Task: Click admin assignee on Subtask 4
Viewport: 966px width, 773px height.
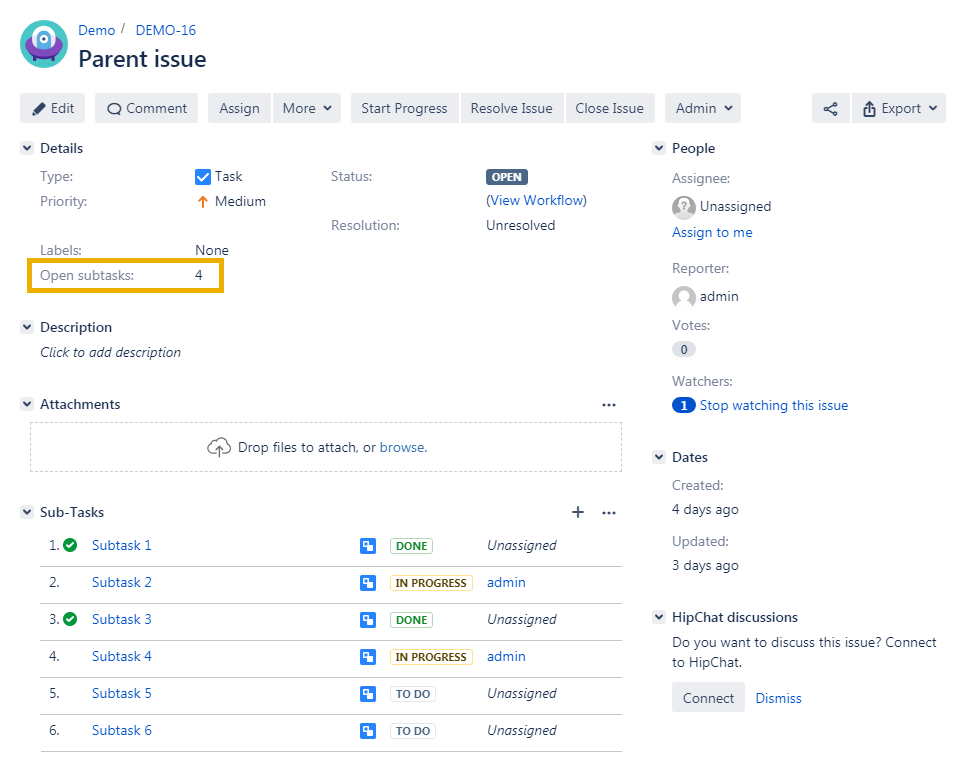Action: pyautogui.click(x=506, y=656)
